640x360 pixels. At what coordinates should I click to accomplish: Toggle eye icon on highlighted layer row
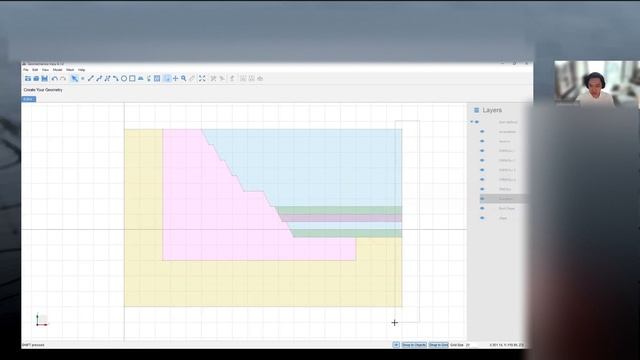(482, 199)
